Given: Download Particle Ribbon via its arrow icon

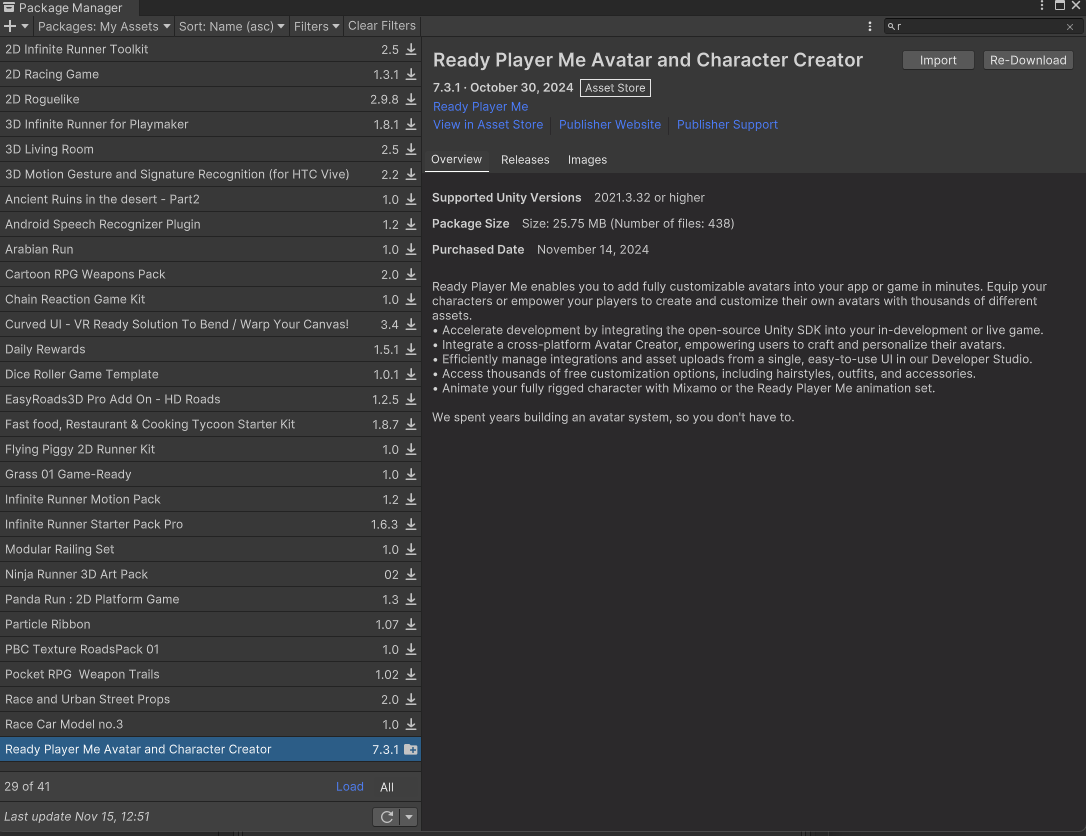Looking at the screenshot, I should click(x=411, y=624).
